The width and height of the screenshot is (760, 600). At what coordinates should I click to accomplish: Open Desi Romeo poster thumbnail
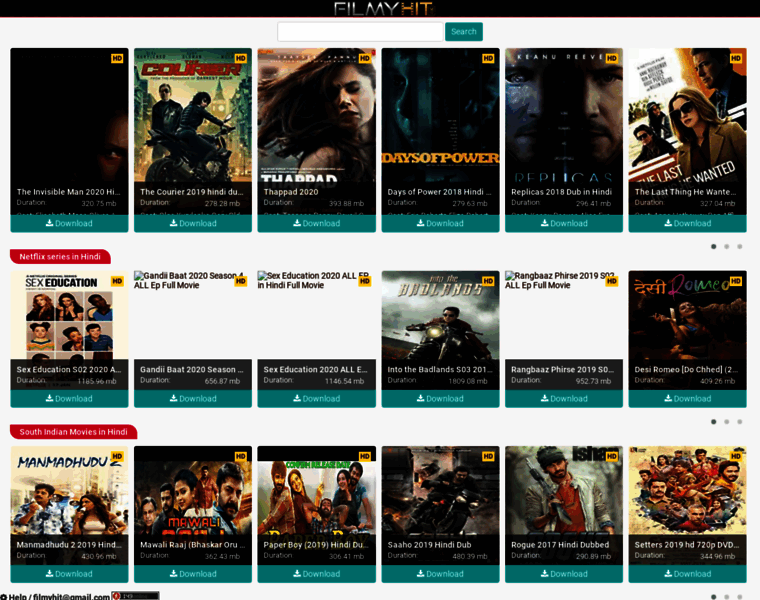pyautogui.click(x=687, y=315)
